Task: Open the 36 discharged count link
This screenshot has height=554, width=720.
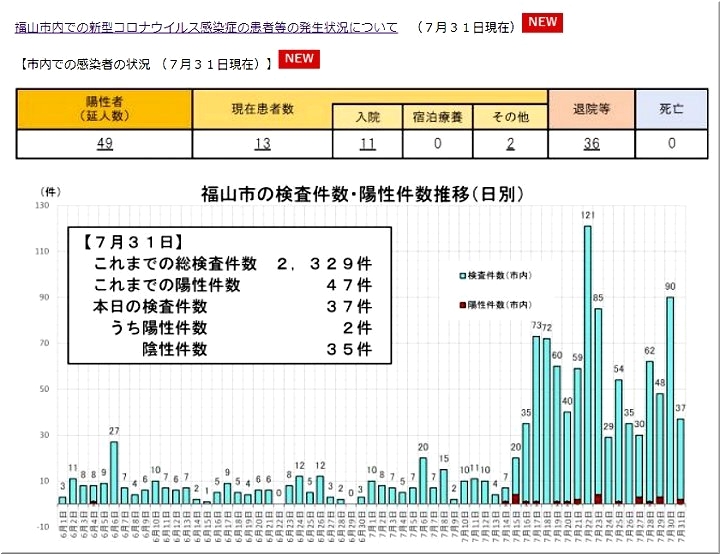Action: pos(591,144)
